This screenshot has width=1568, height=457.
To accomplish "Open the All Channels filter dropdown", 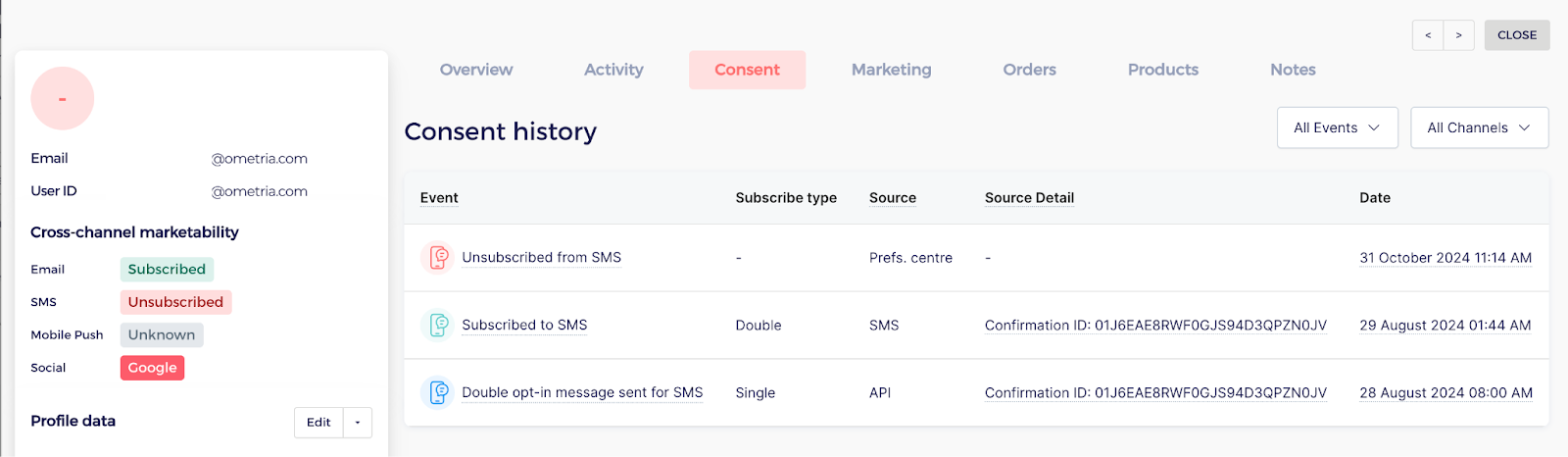I will [1479, 128].
